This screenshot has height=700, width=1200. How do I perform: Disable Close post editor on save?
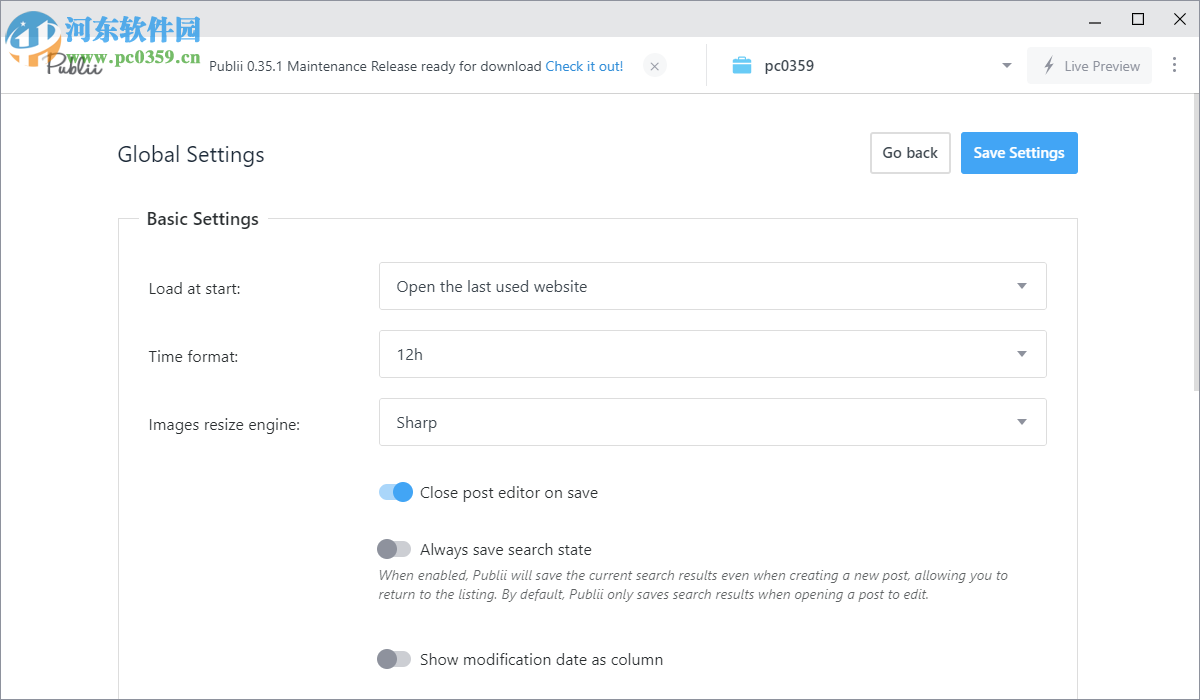pos(395,492)
